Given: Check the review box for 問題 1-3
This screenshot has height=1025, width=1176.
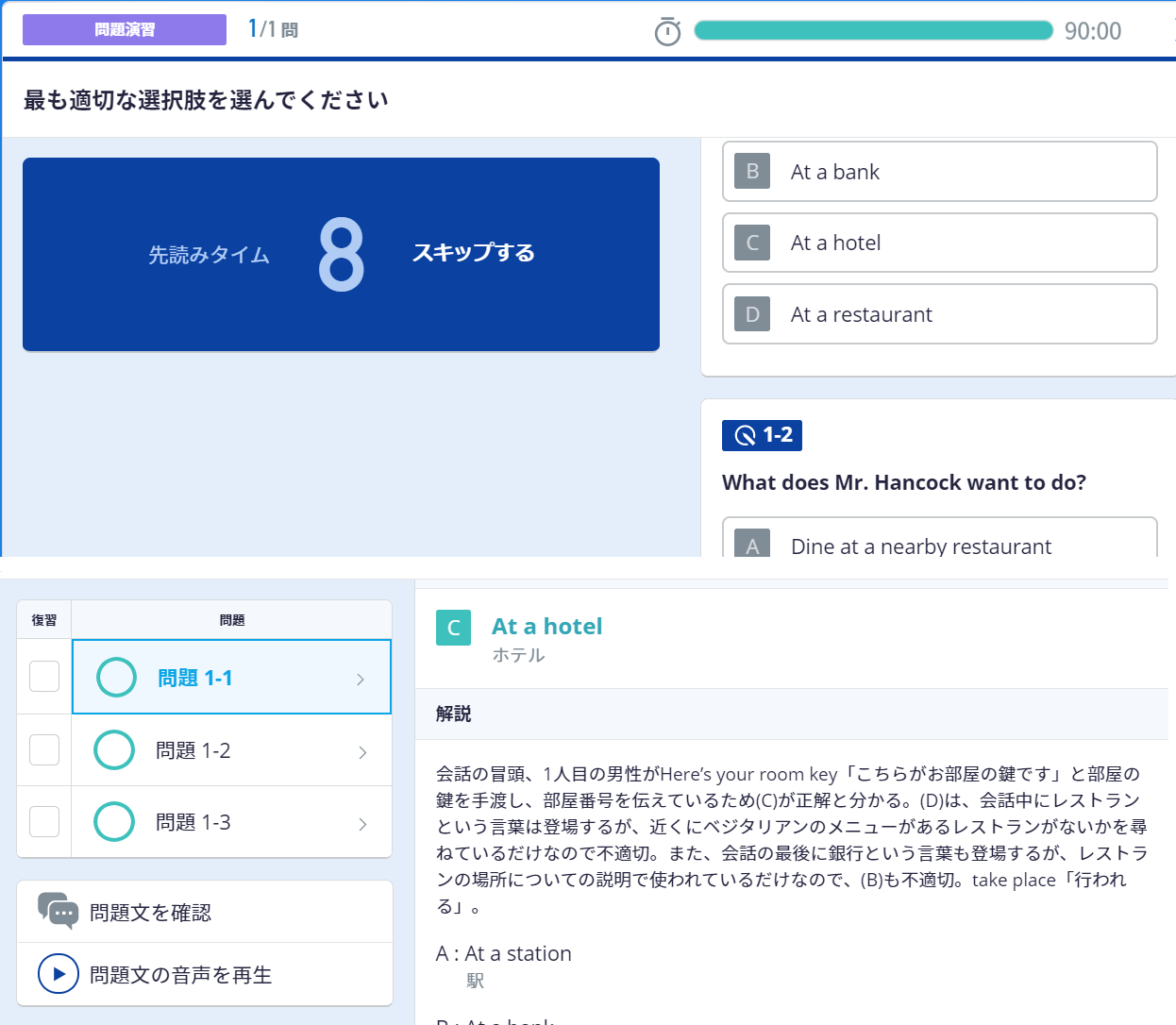Looking at the screenshot, I should coord(44,822).
